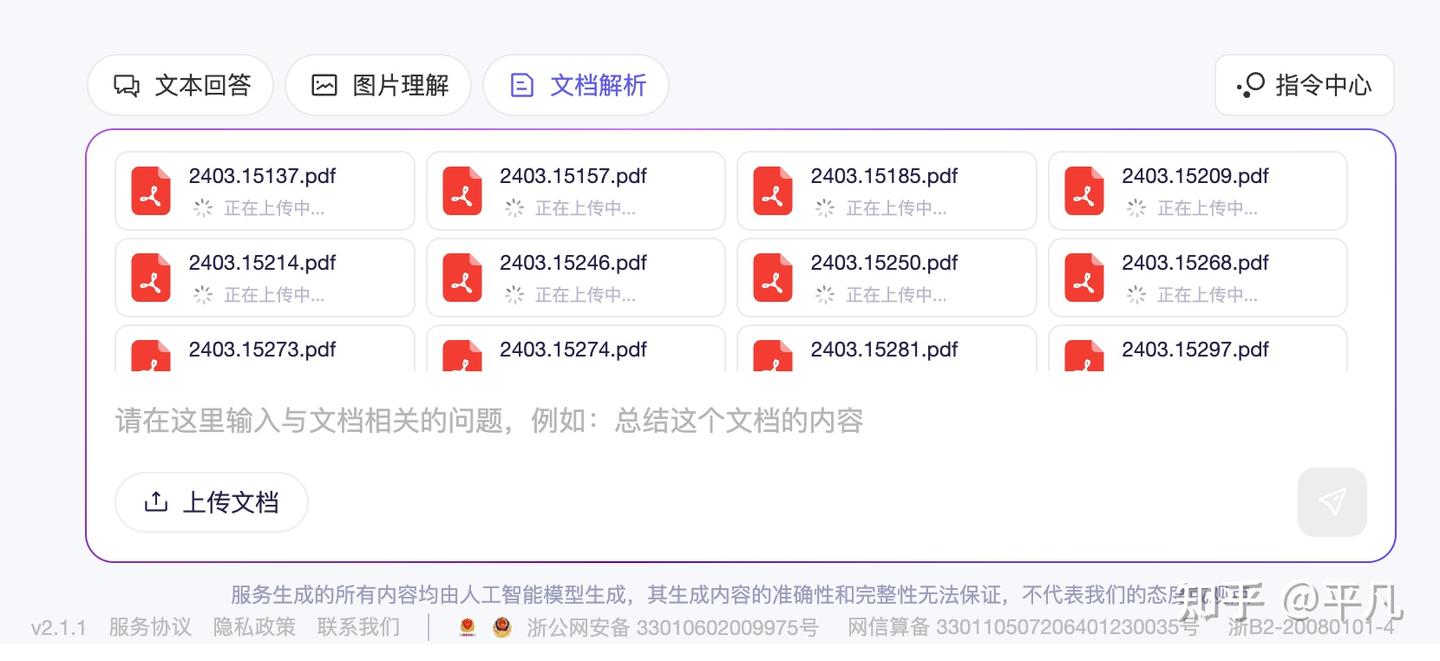Open the 浙公网安备 33010602009975号 link

click(672, 628)
